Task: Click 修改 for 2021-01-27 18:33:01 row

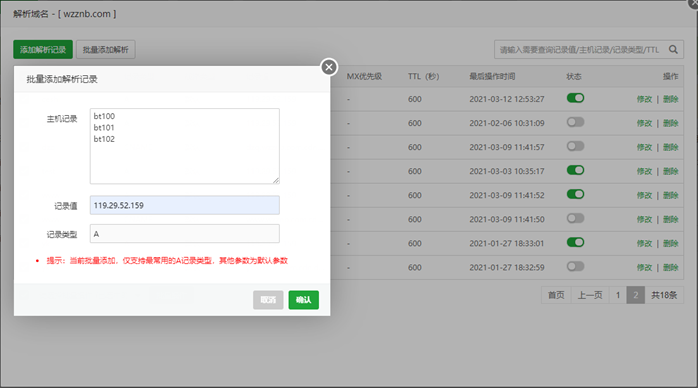Action: 644,243
